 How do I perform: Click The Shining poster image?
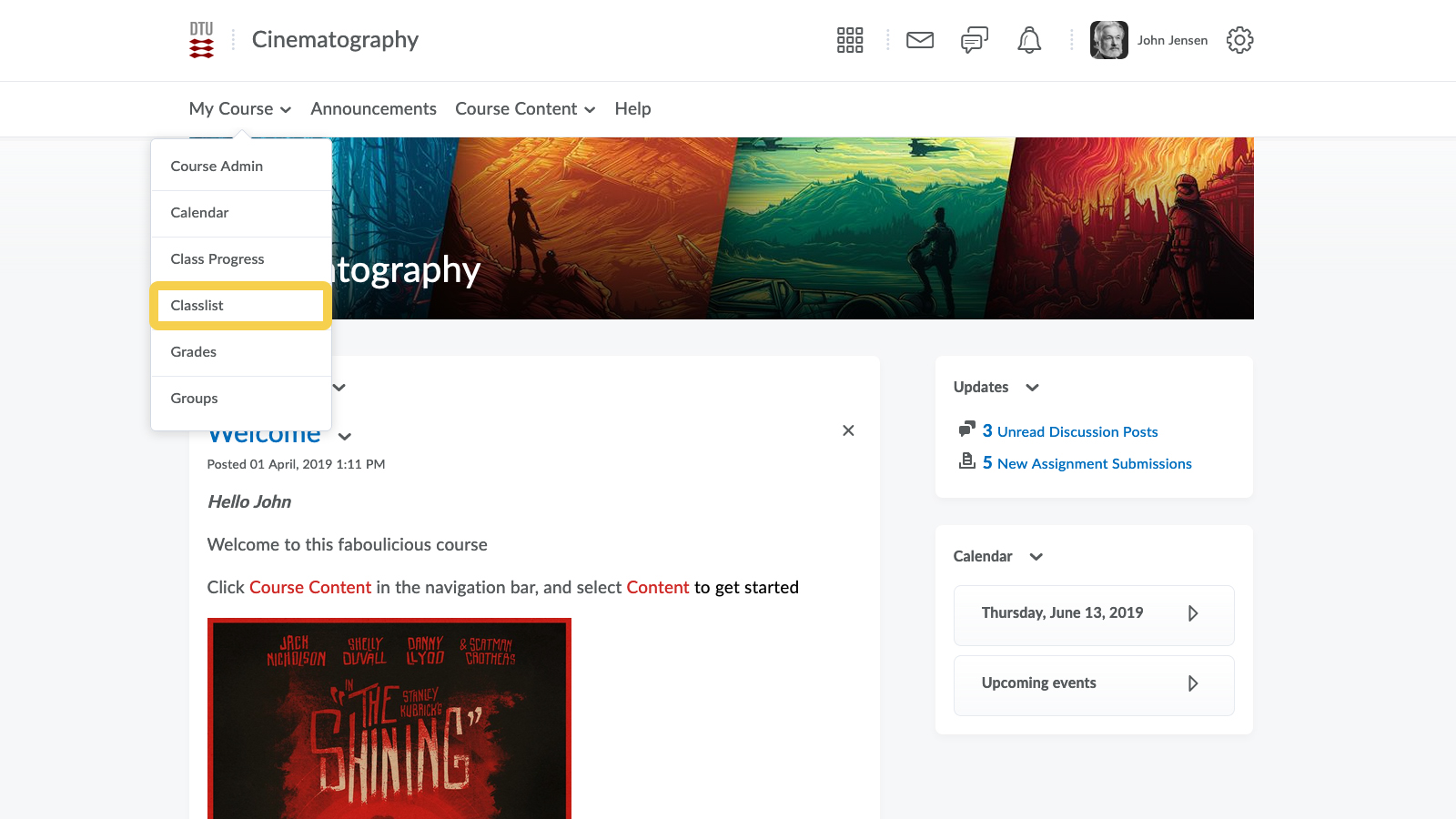[389, 719]
